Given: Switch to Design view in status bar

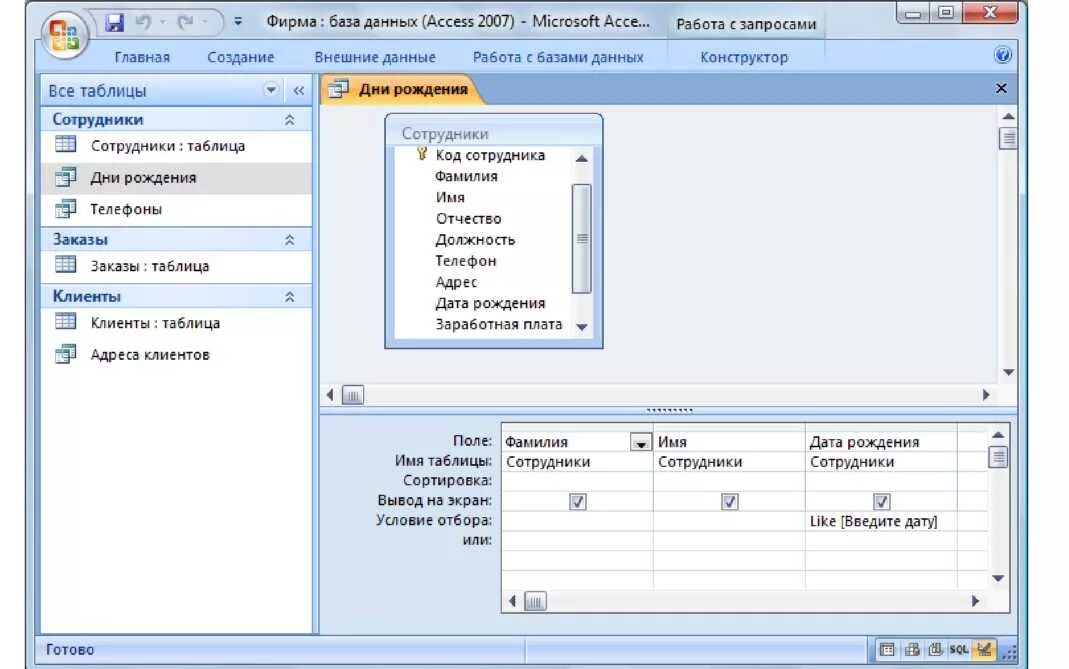Looking at the screenshot, I should (983, 650).
